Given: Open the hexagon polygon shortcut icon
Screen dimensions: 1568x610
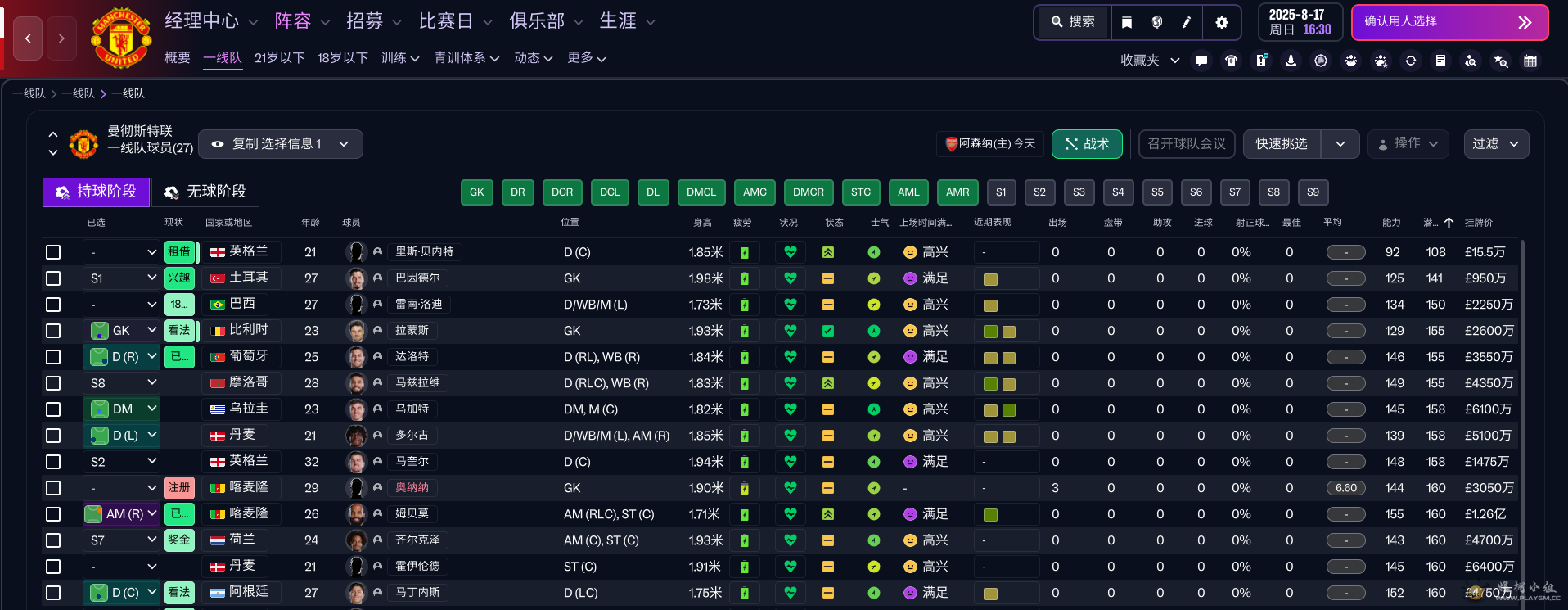Looking at the screenshot, I should (x=1321, y=61).
